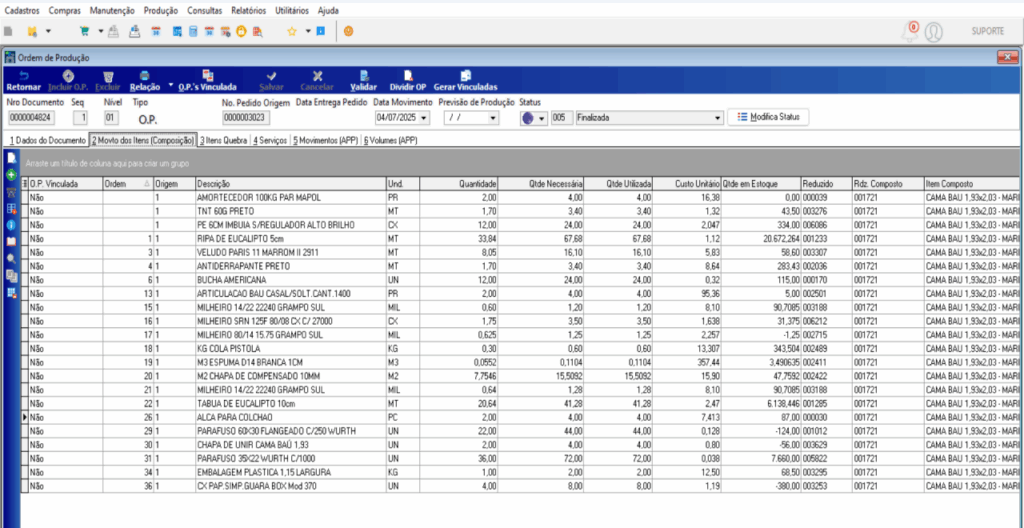Open the notification bell
This screenshot has height=528, width=1024.
[910, 32]
